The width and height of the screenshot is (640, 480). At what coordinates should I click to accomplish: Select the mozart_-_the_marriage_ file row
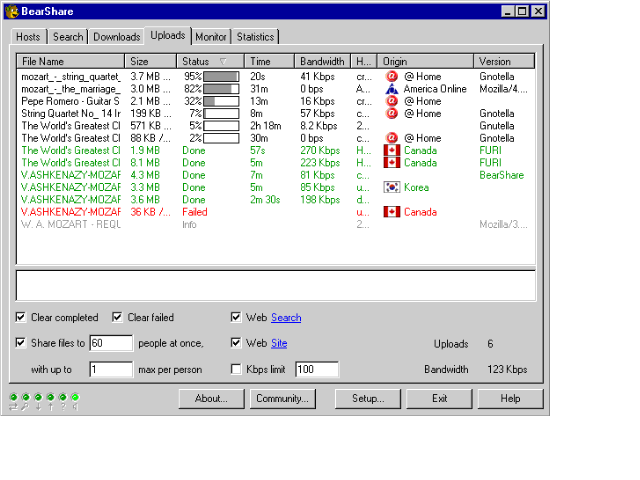click(276, 89)
